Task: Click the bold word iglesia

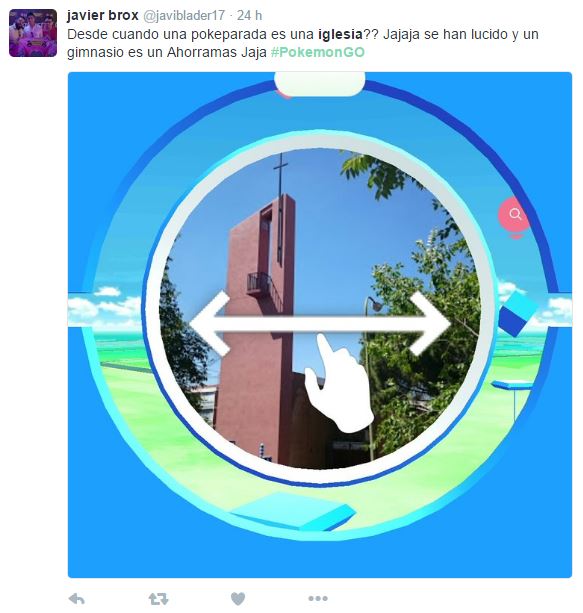Action: [340, 34]
